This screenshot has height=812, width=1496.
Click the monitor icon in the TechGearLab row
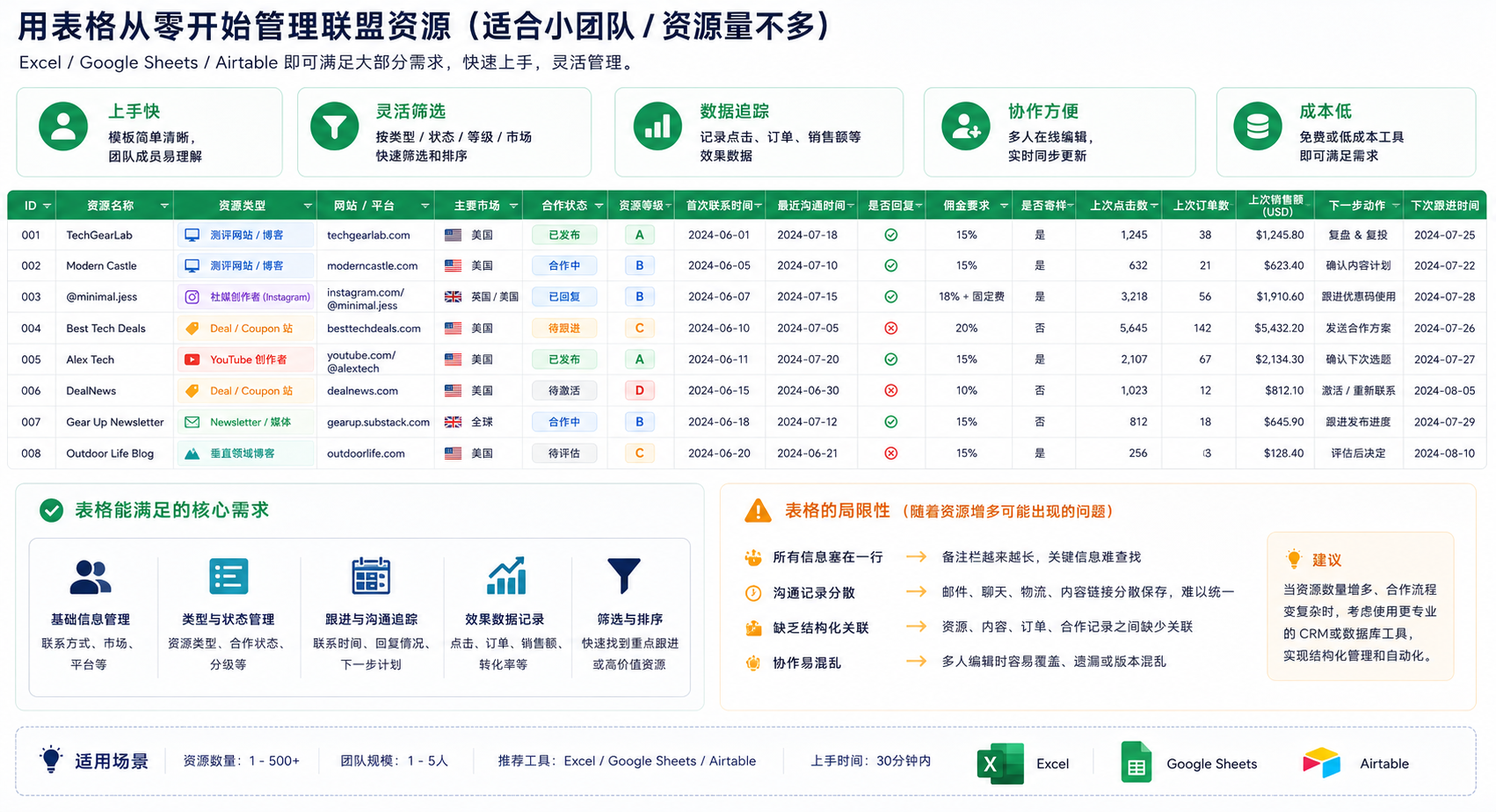(x=192, y=236)
